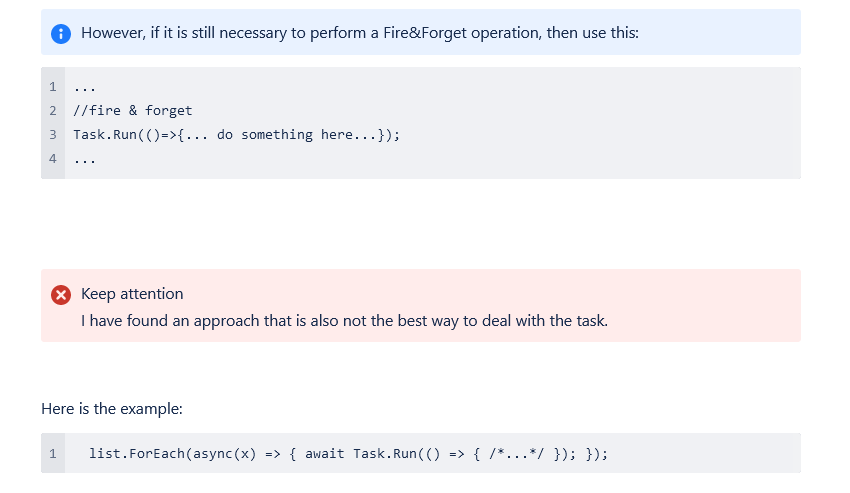Click the 'Here is the example:' text
This screenshot has width=850, height=493.
click(112, 408)
